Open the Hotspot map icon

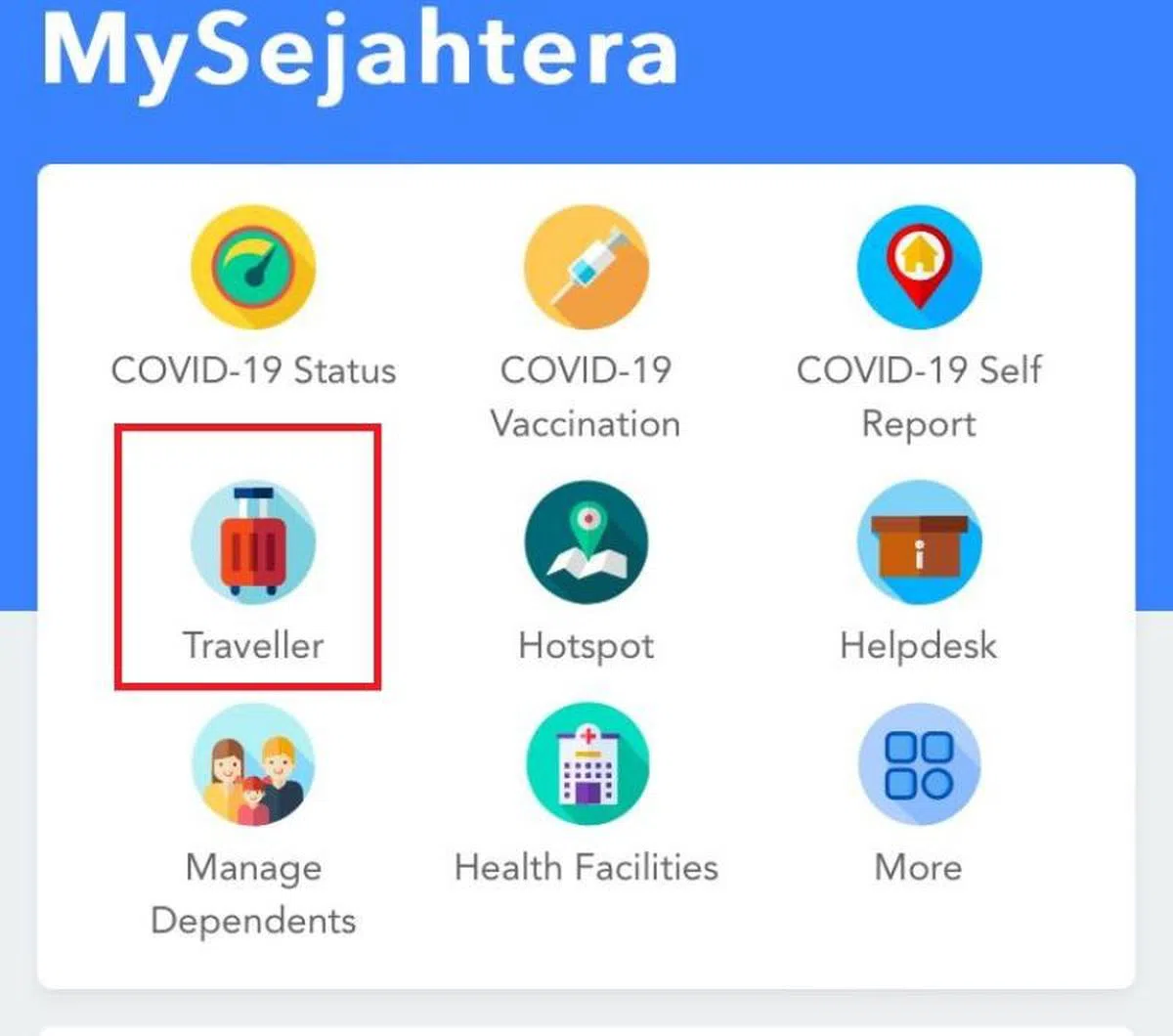586,542
